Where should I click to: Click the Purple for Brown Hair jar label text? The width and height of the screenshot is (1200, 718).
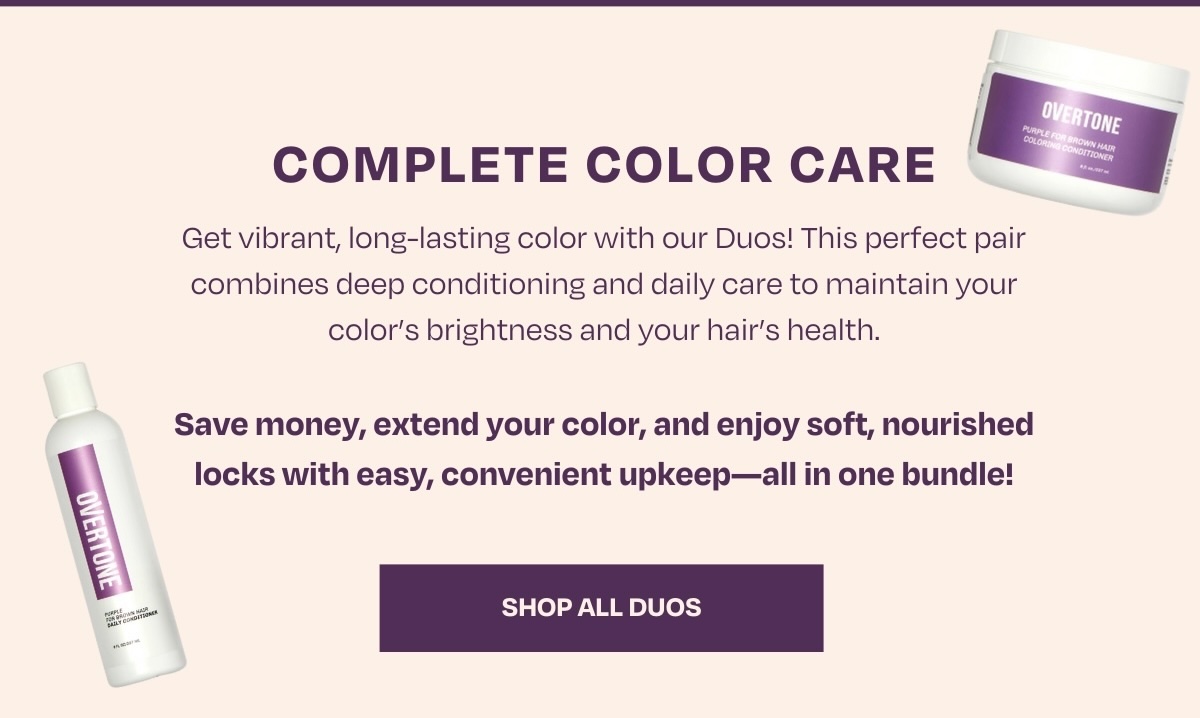(1066, 141)
